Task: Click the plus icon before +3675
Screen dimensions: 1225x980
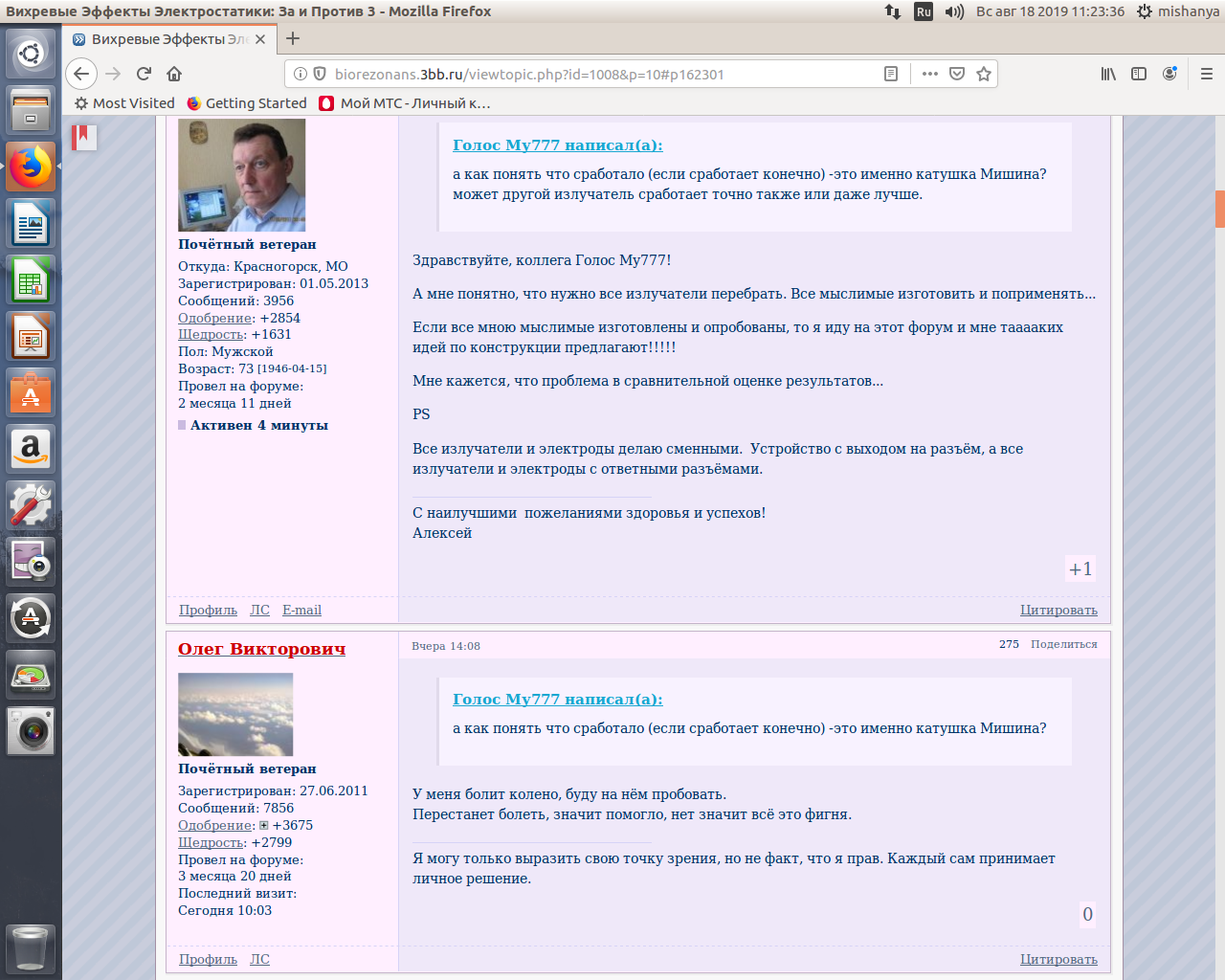Action: tap(264, 825)
